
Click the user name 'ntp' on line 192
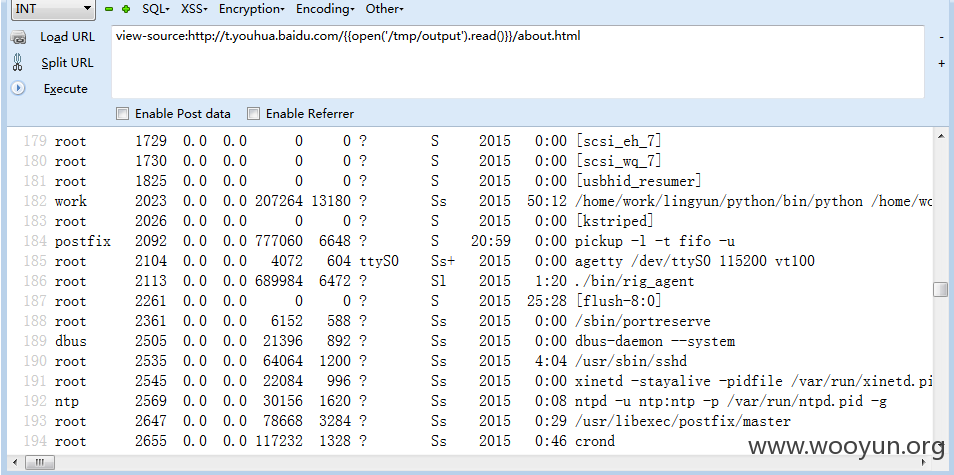[67, 402]
